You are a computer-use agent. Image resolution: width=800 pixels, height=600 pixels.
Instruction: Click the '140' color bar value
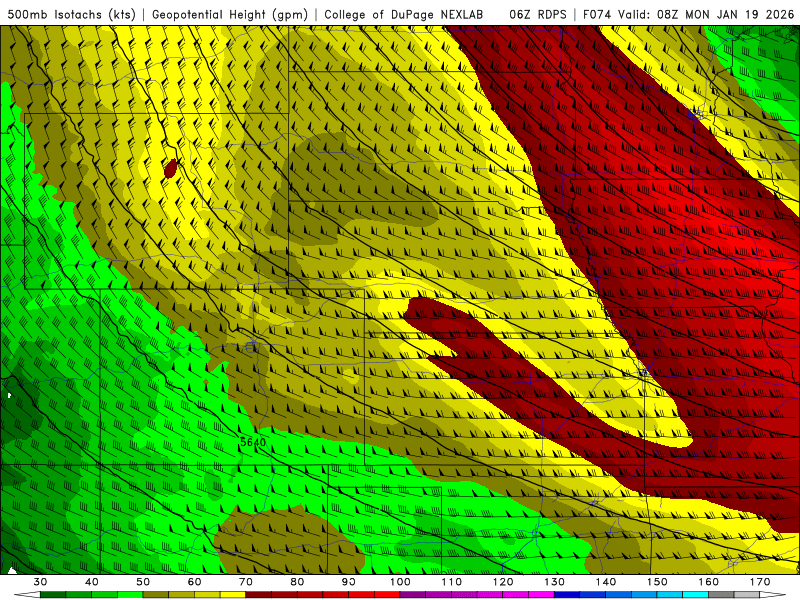point(606,582)
